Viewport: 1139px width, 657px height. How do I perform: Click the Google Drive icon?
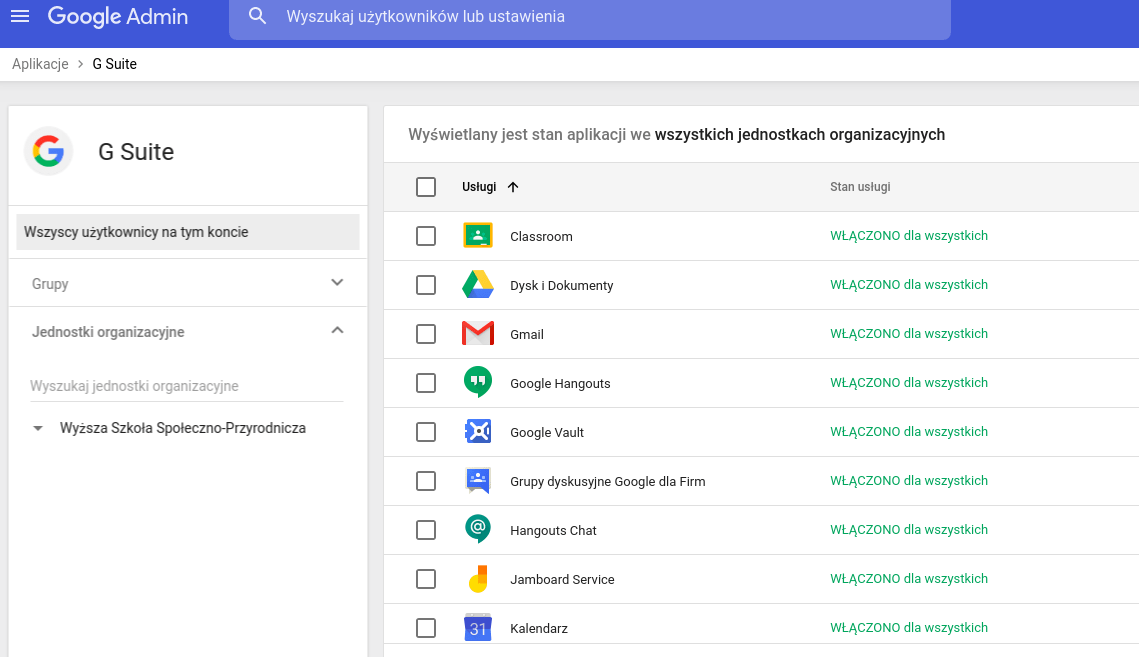[478, 285]
